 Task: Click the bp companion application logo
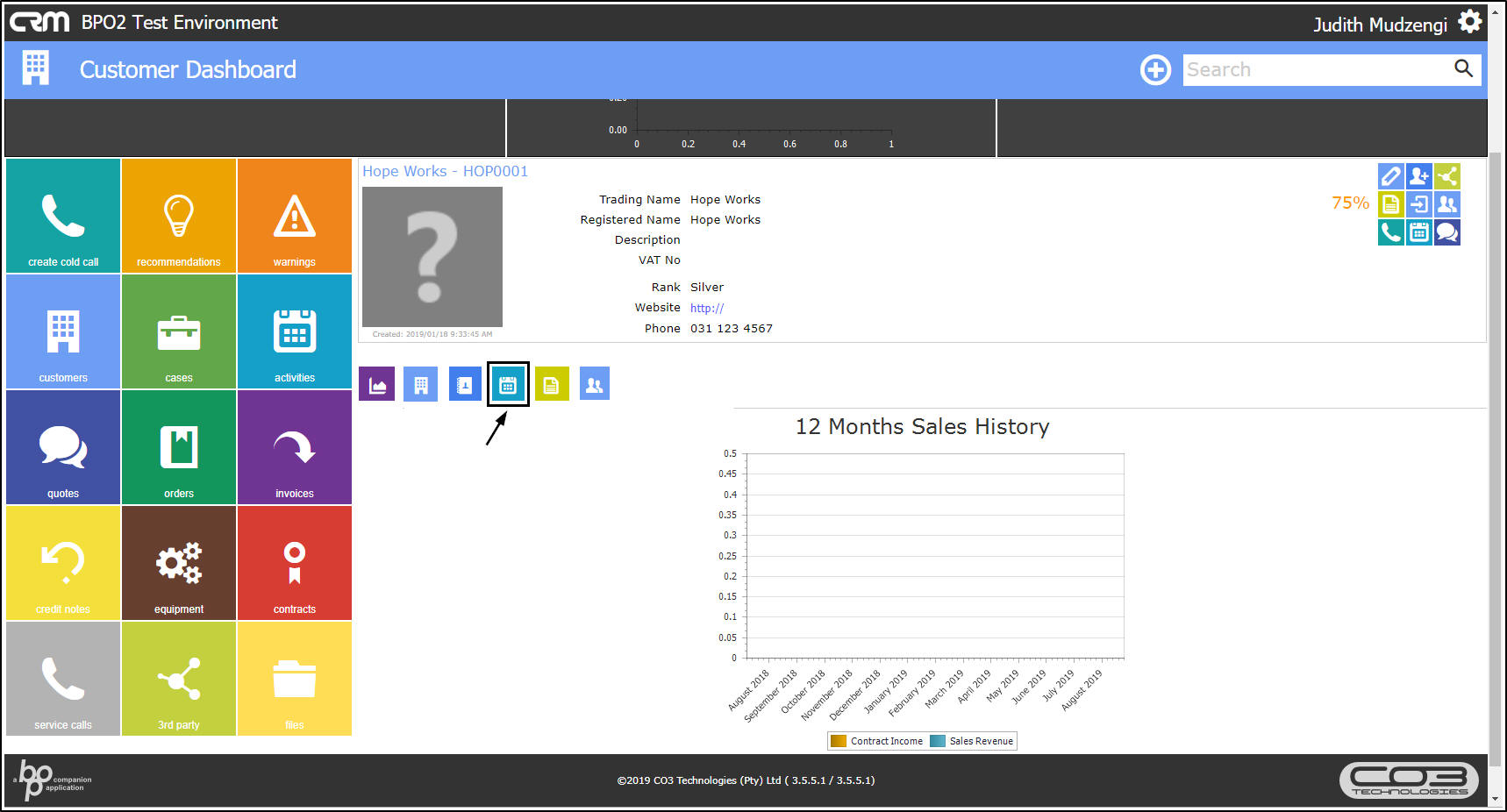pyautogui.click(x=53, y=780)
